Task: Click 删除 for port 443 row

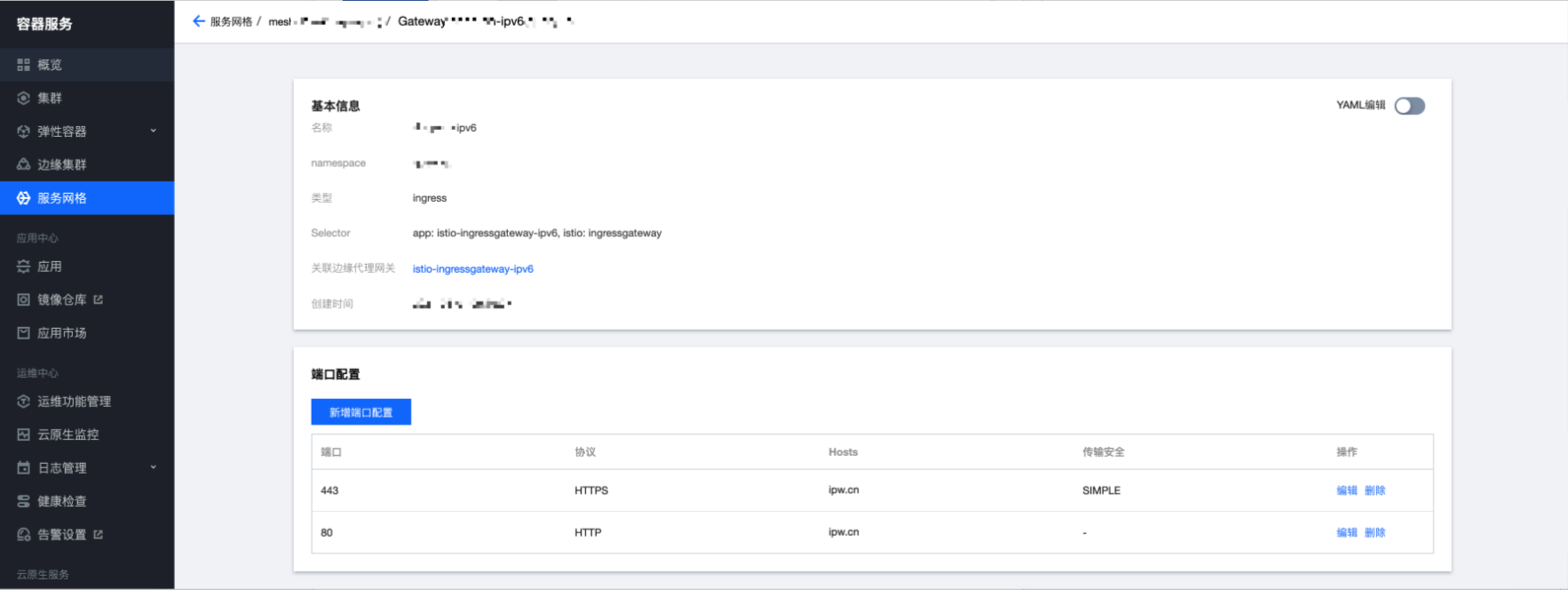Action: point(1374,490)
